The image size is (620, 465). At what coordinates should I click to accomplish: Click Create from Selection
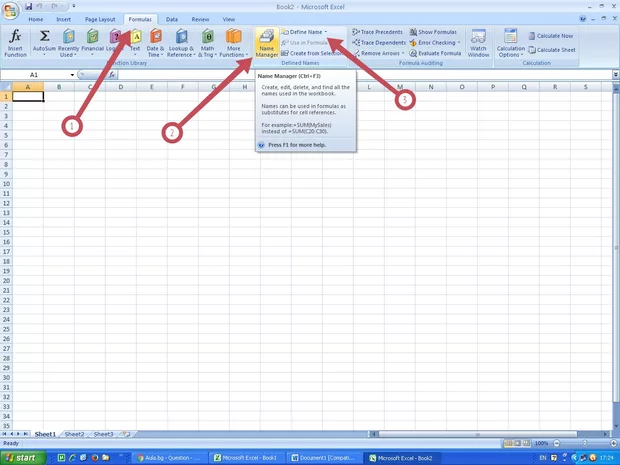(x=312, y=53)
